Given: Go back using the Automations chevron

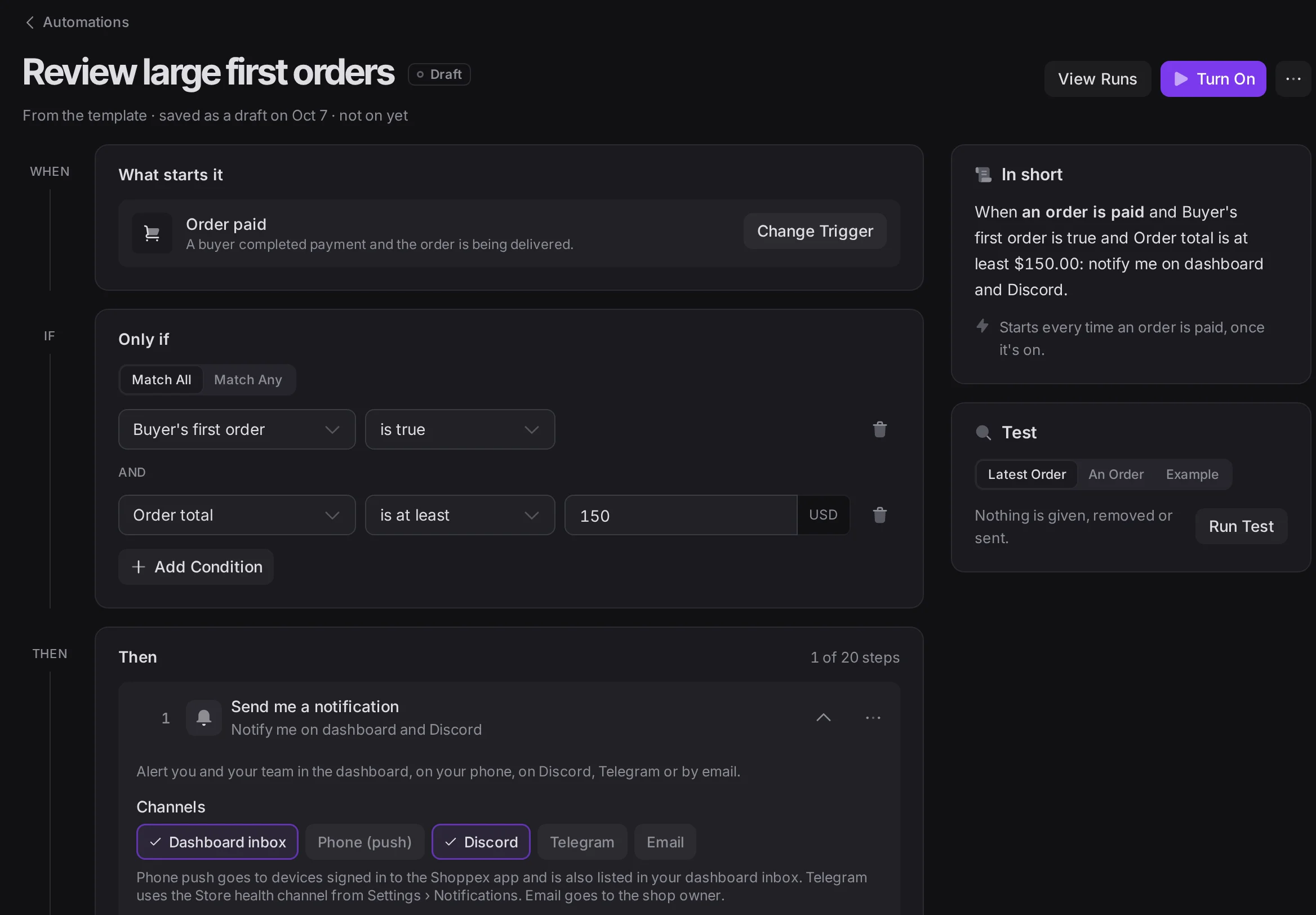Looking at the screenshot, I should (x=30, y=23).
